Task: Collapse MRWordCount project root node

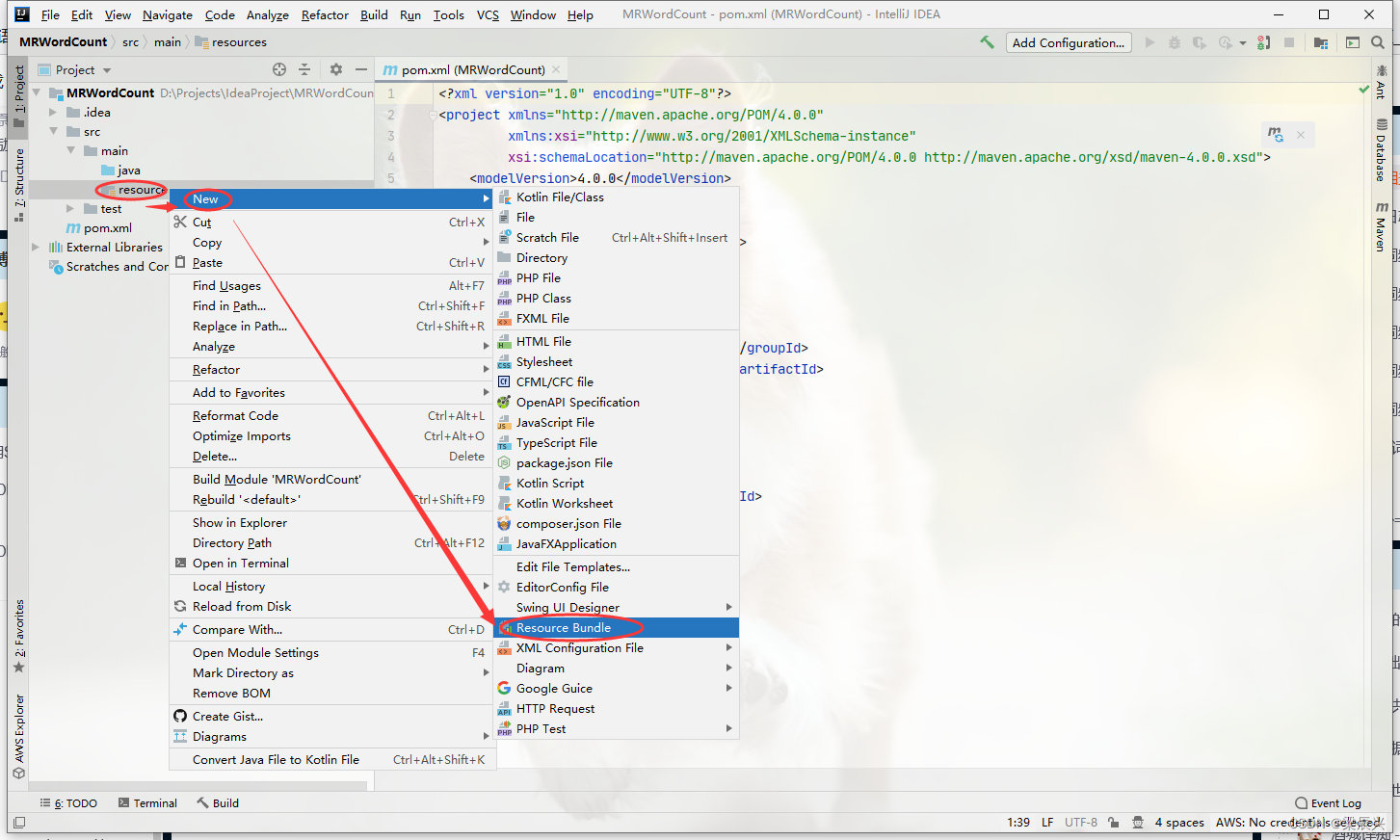Action: pyautogui.click(x=37, y=92)
